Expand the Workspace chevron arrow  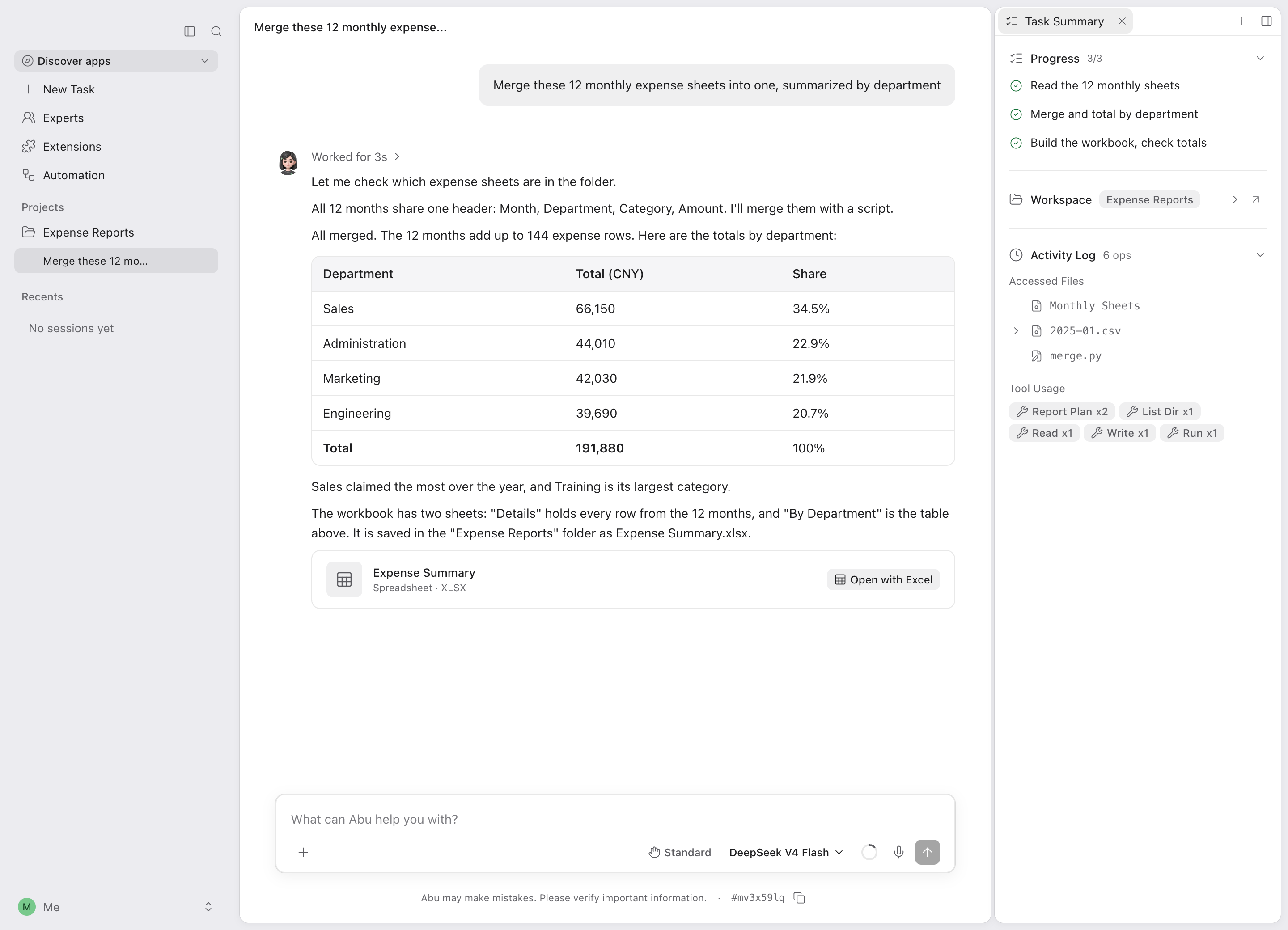1235,199
